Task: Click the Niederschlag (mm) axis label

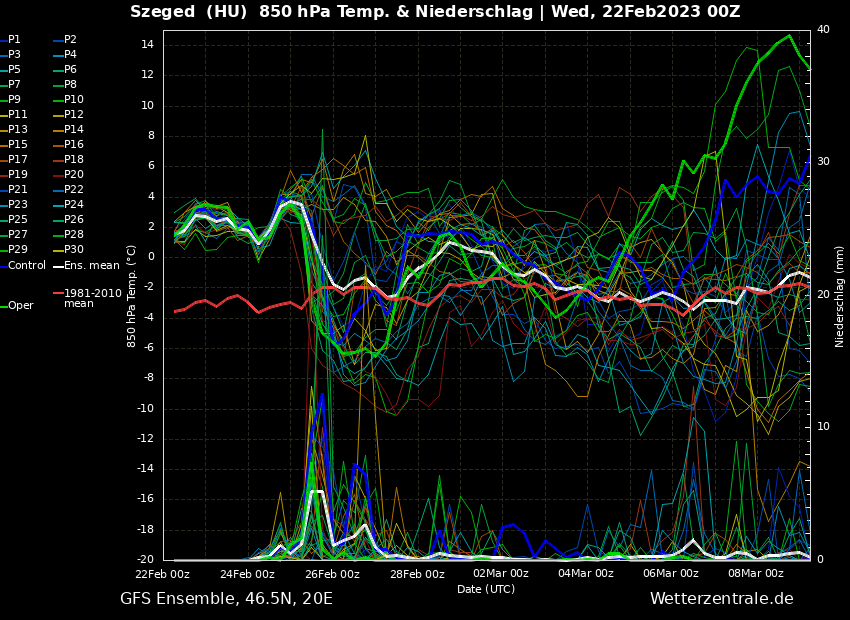Action: 840,296
